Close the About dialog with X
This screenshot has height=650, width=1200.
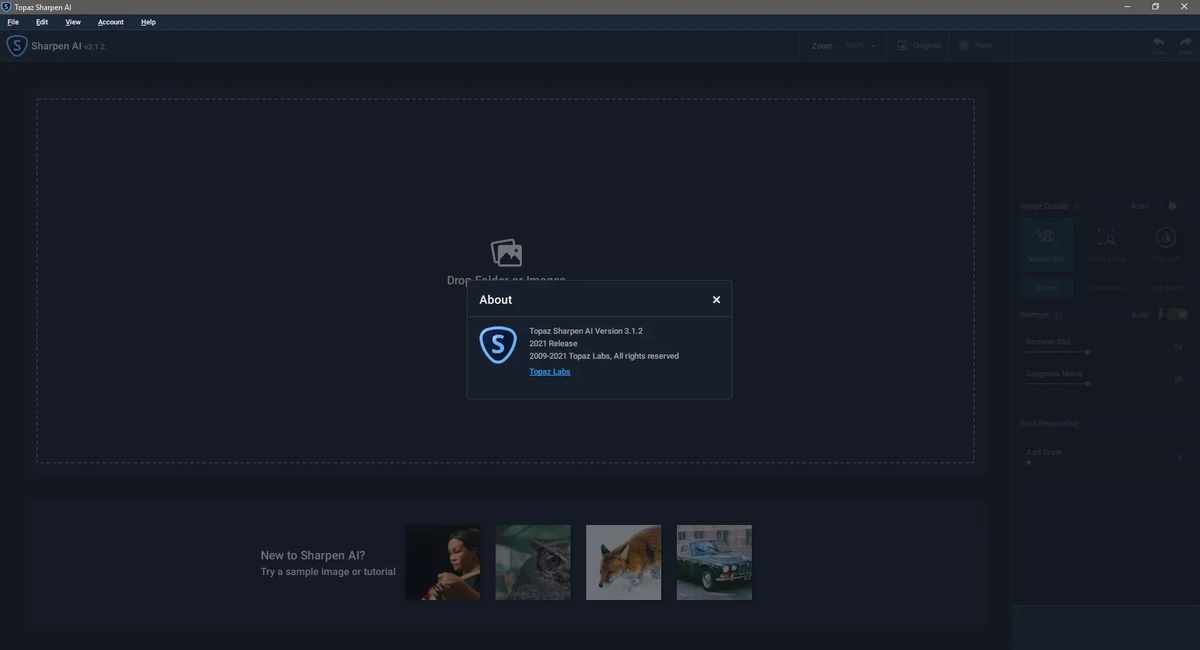(716, 300)
